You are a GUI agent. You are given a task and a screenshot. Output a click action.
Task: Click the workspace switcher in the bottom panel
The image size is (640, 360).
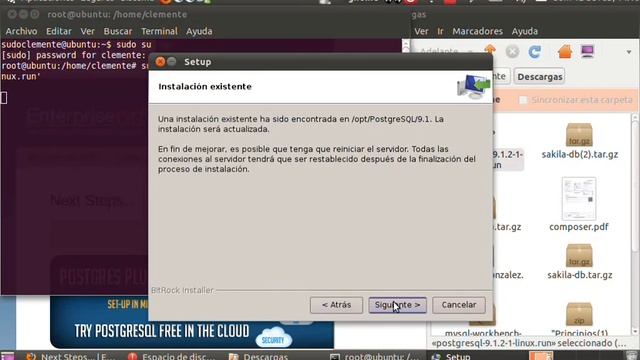[541, 356]
